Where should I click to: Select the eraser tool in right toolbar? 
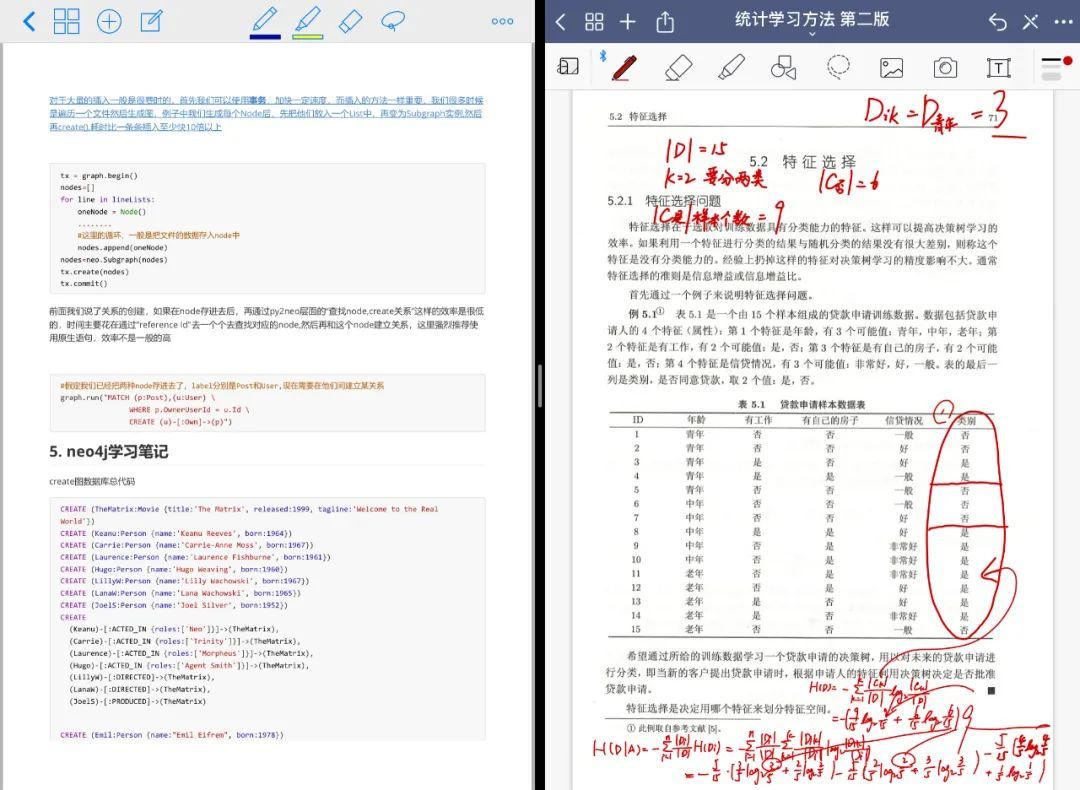pyautogui.click(x=679, y=67)
